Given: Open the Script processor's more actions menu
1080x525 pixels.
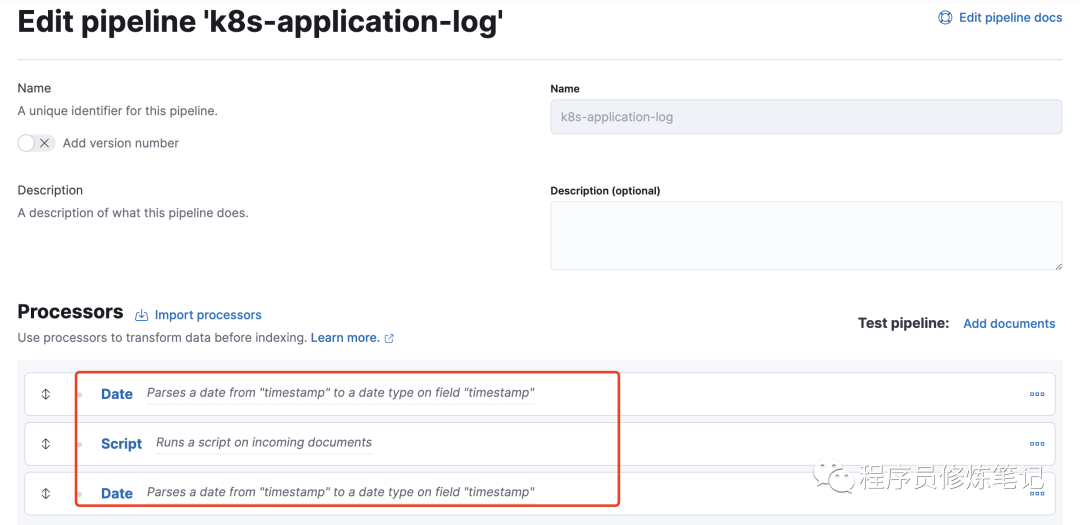Looking at the screenshot, I should [x=1036, y=443].
